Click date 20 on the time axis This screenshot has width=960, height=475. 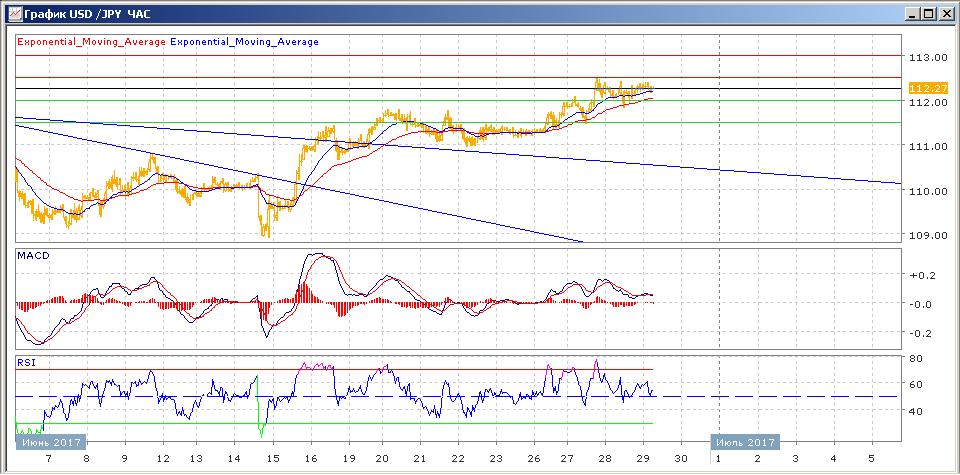coord(381,458)
